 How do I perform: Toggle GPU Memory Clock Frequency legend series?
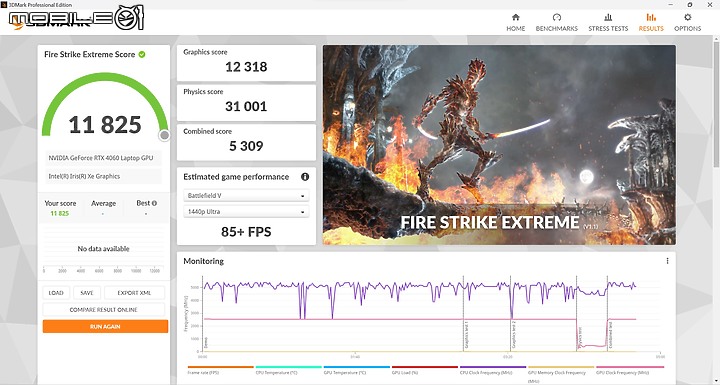click(x=560, y=374)
